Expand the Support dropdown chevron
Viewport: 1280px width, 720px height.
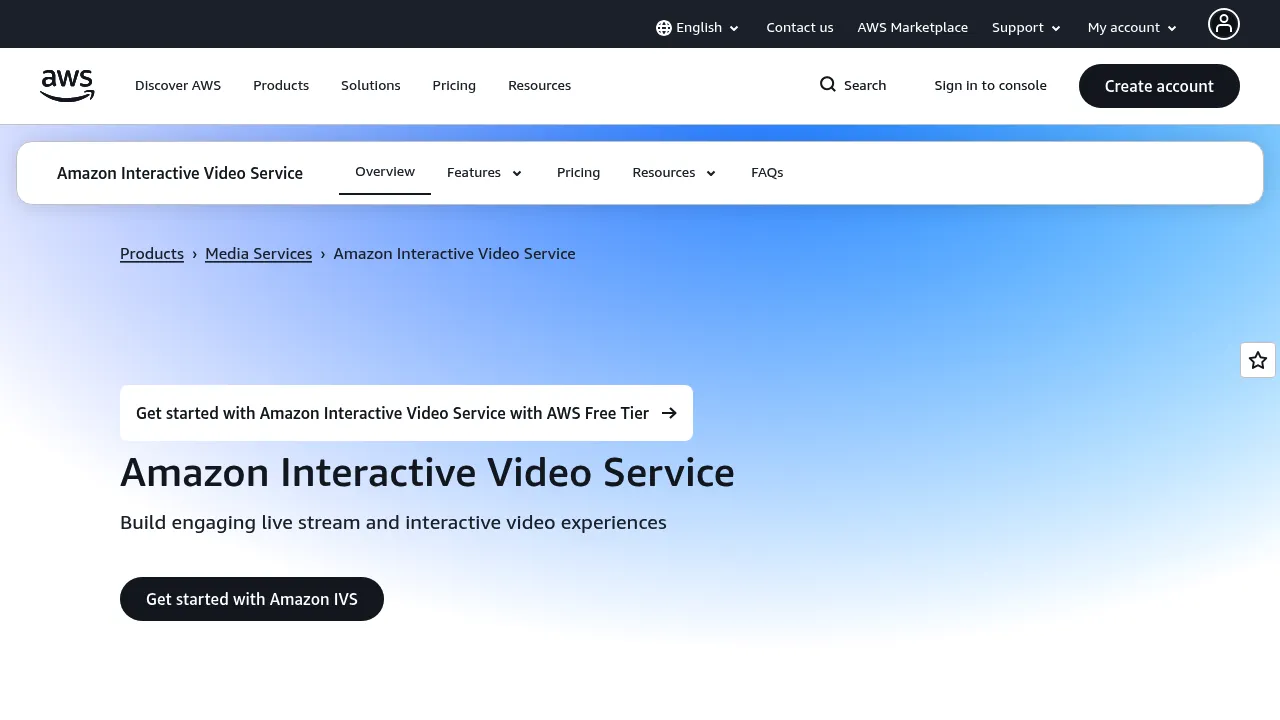[1056, 29]
